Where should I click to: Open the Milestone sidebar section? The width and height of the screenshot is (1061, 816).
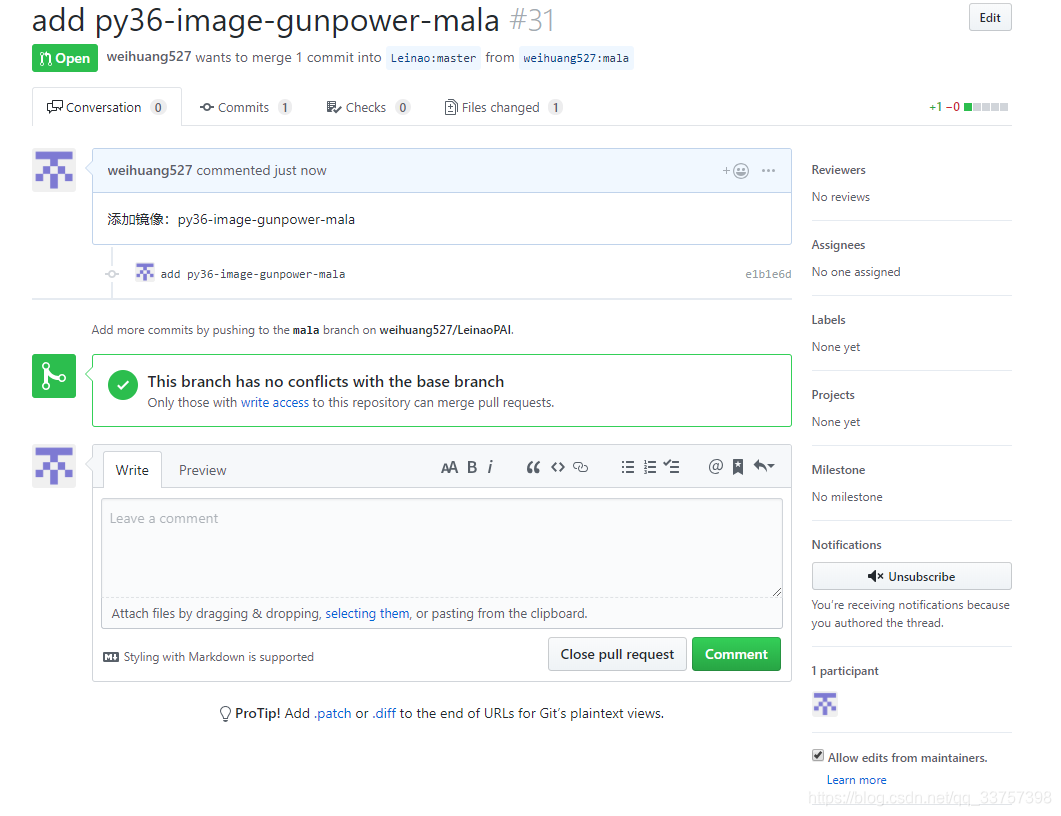click(x=838, y=470)
